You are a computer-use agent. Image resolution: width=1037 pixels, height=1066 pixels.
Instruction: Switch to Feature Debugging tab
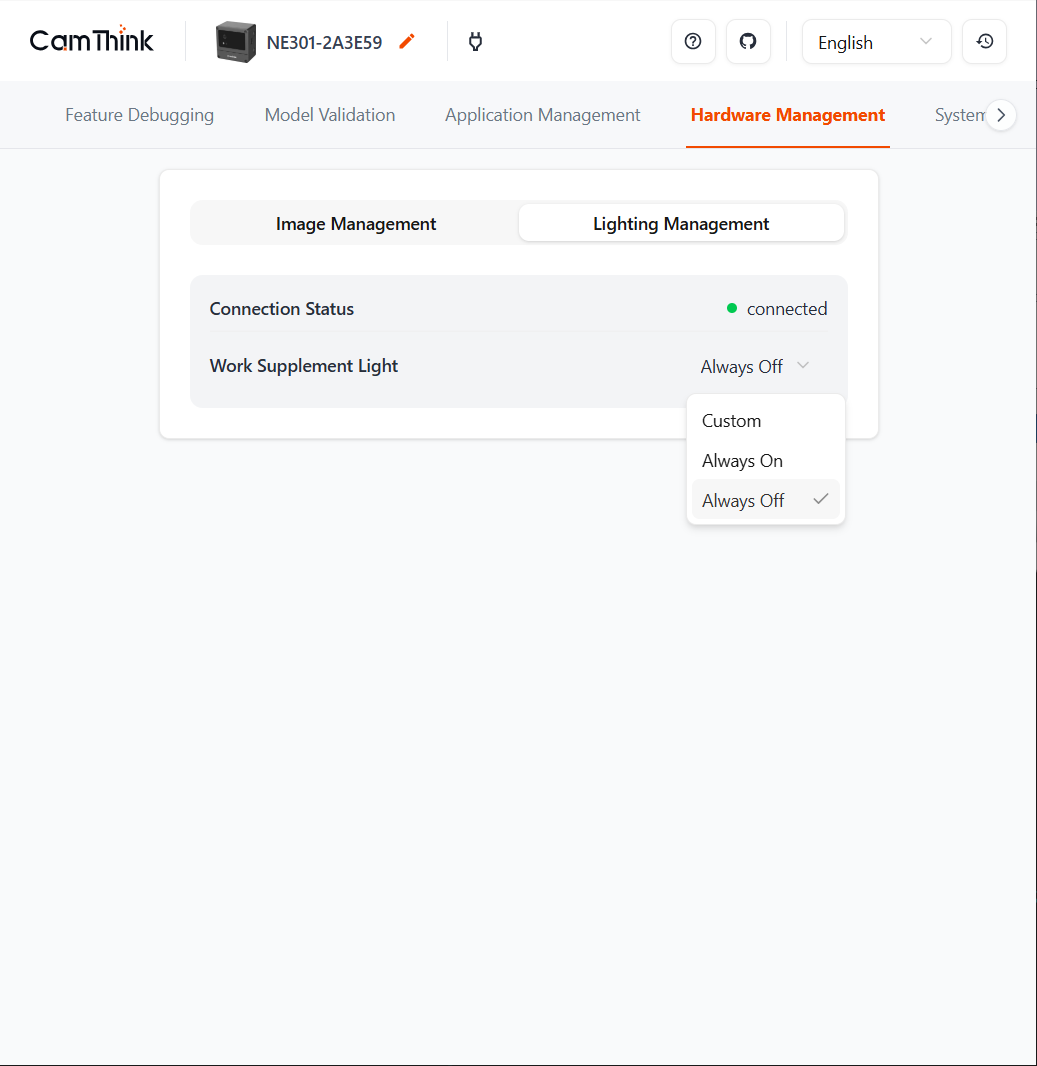(x=140, y=115)
